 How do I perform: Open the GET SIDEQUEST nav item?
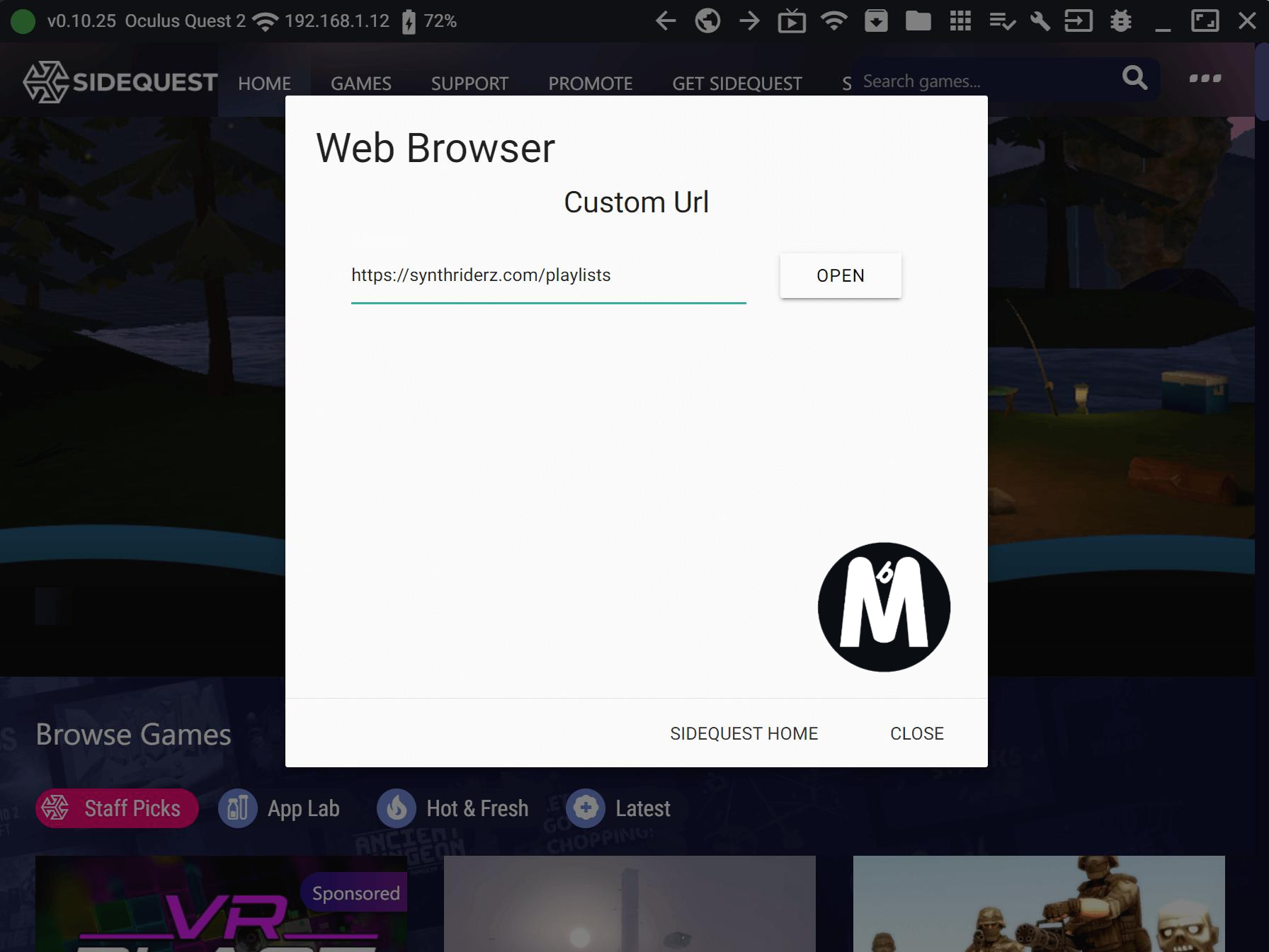(737, 84)
